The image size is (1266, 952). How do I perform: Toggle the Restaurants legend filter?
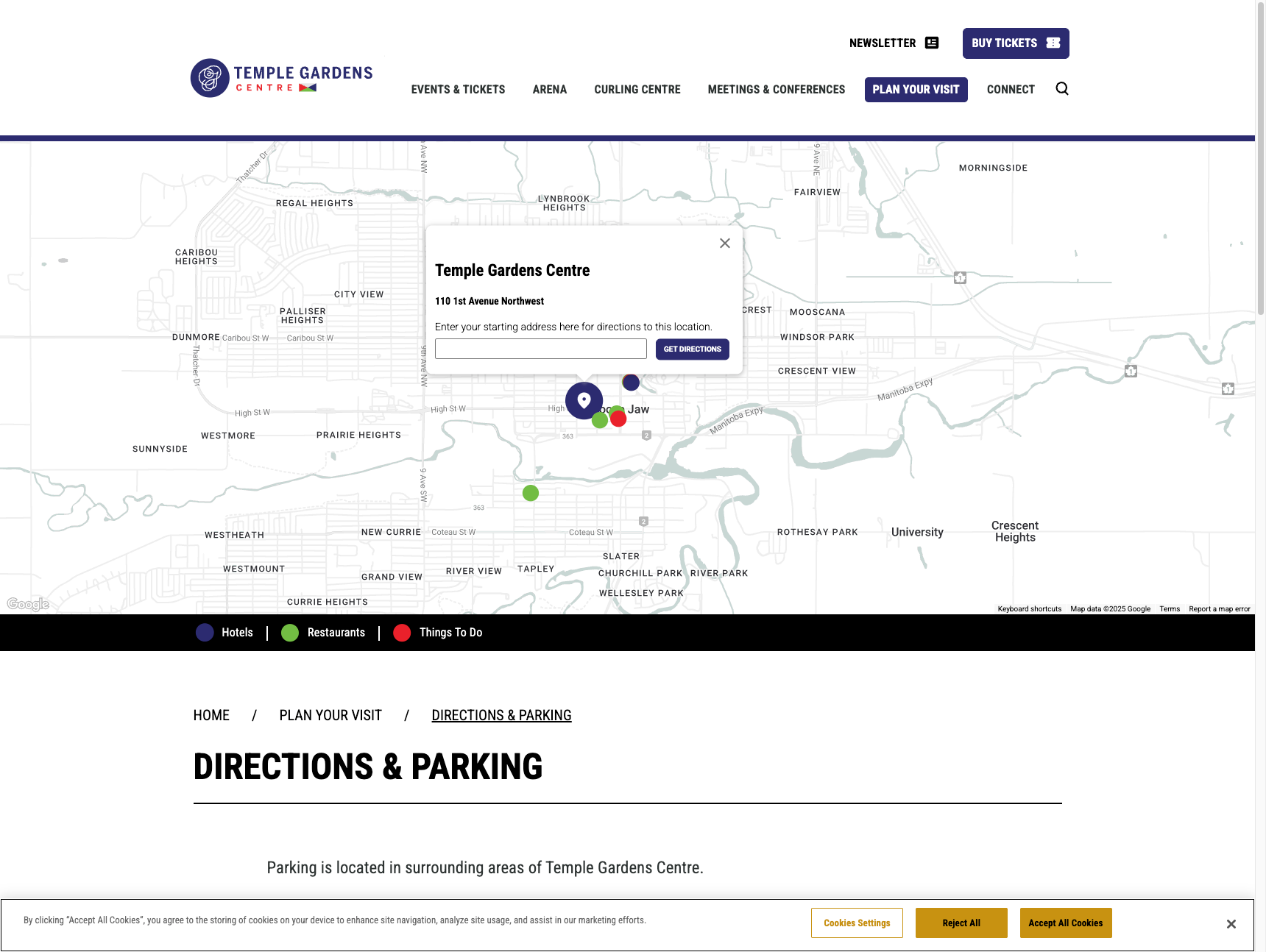coord(323,633)
